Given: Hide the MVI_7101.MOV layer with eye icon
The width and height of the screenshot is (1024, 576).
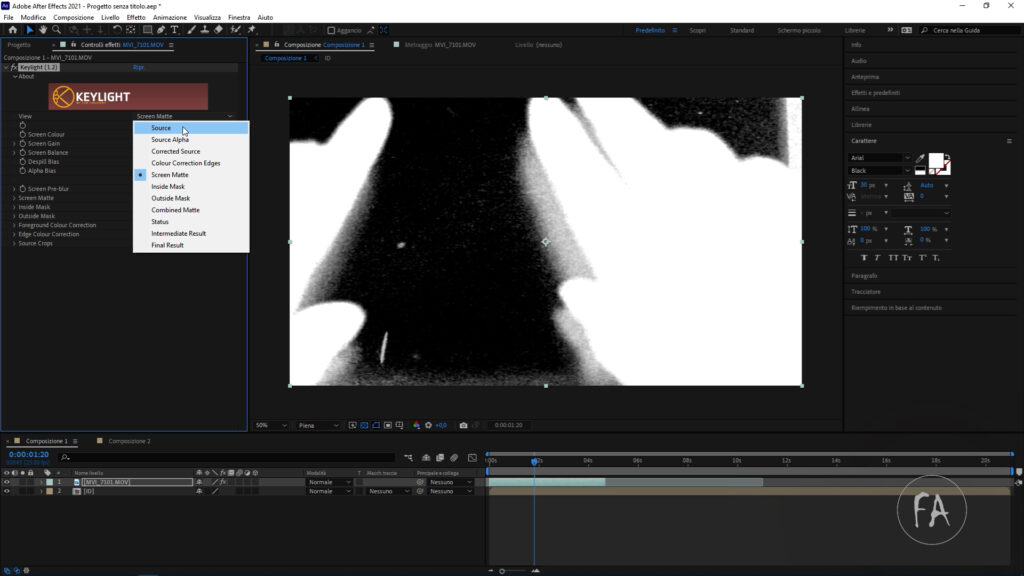Looking at the screenshot, I should 7,482.
